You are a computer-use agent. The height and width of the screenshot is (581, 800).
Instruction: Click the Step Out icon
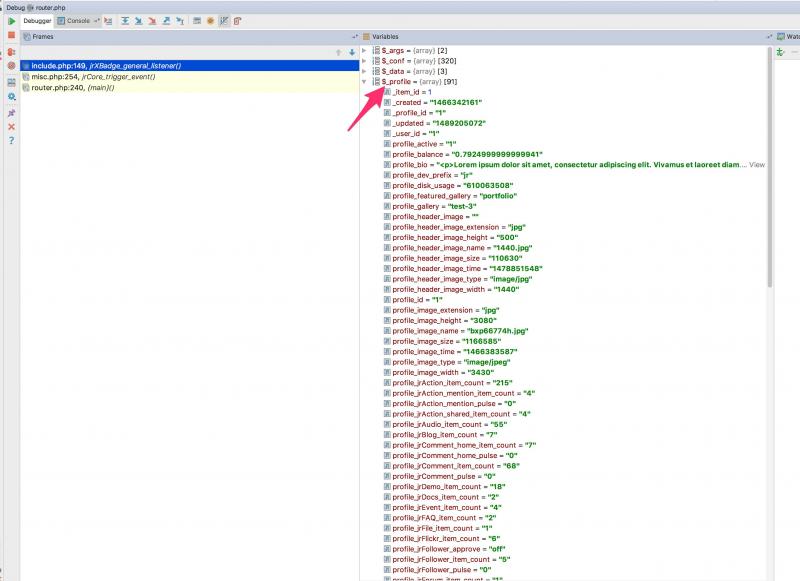165,20
